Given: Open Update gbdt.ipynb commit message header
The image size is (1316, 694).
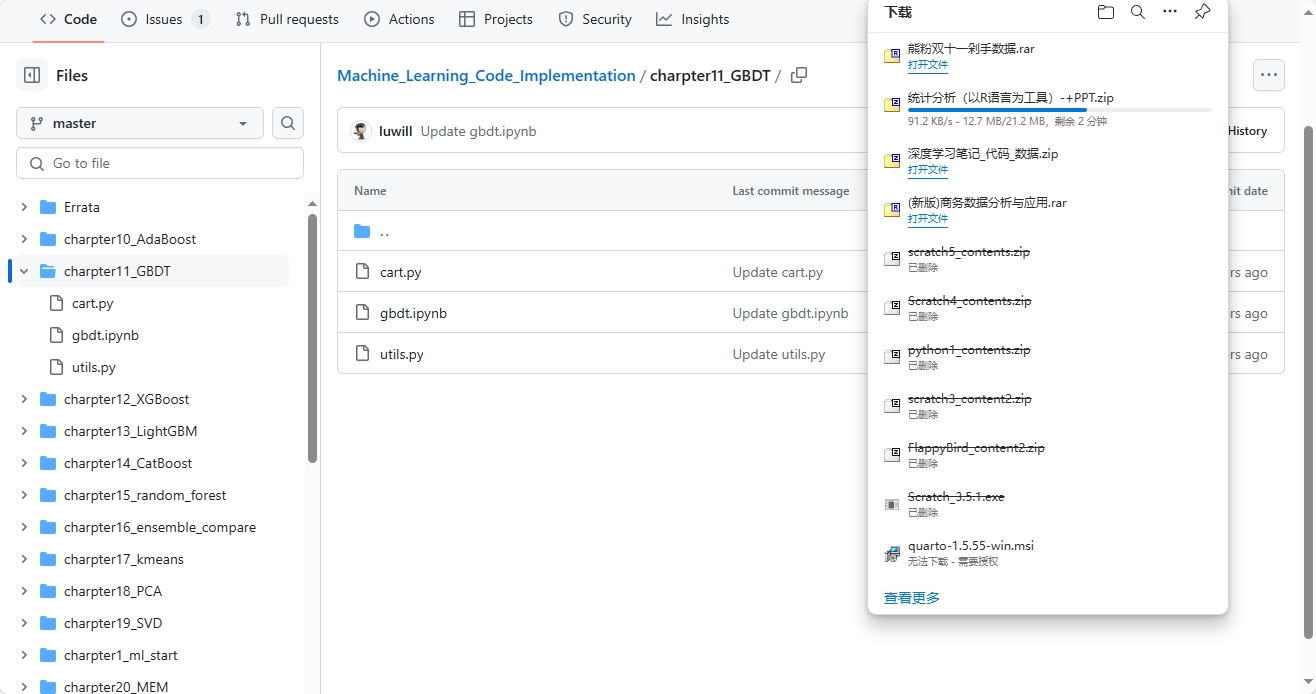Looking at the screenshot, I should (x=478, y=131).
